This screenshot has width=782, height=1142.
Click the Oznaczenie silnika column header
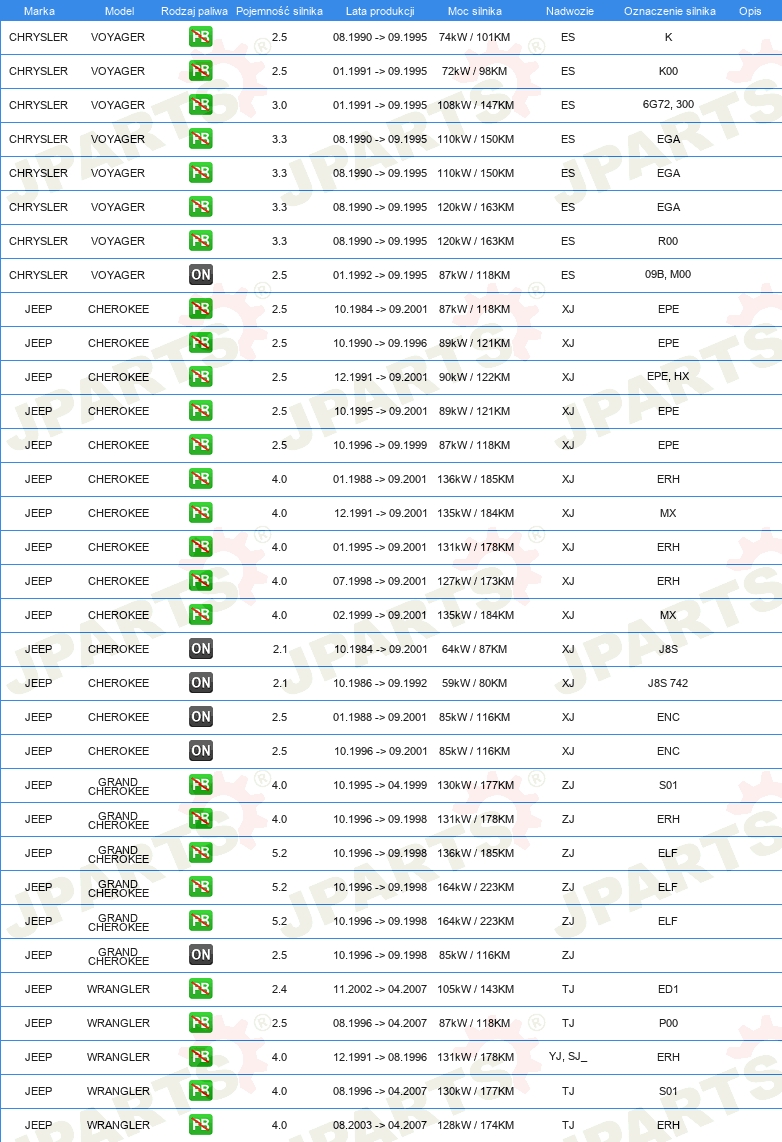(x=670, y=11)
